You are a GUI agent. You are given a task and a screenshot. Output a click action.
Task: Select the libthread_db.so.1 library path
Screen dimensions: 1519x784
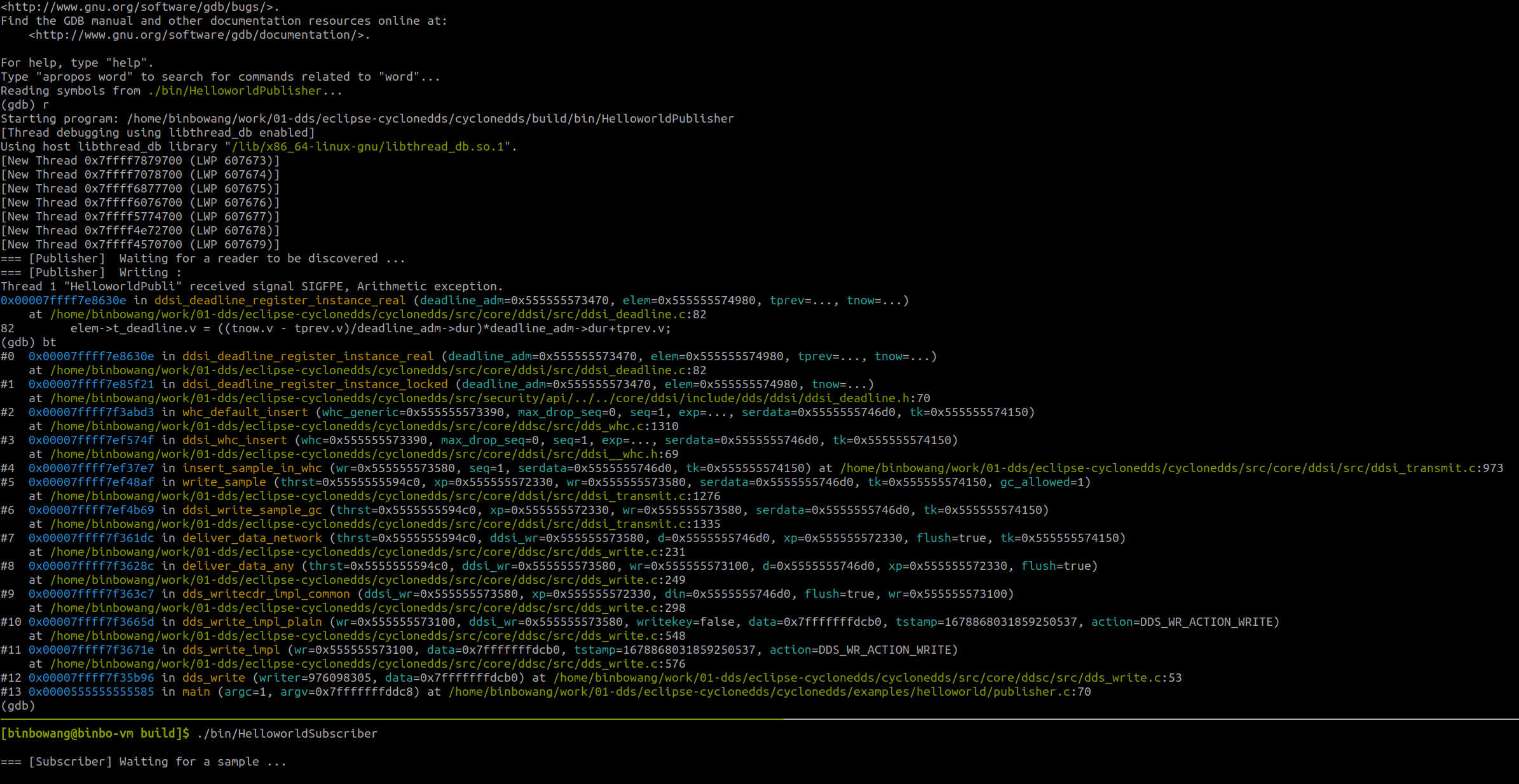369,146
